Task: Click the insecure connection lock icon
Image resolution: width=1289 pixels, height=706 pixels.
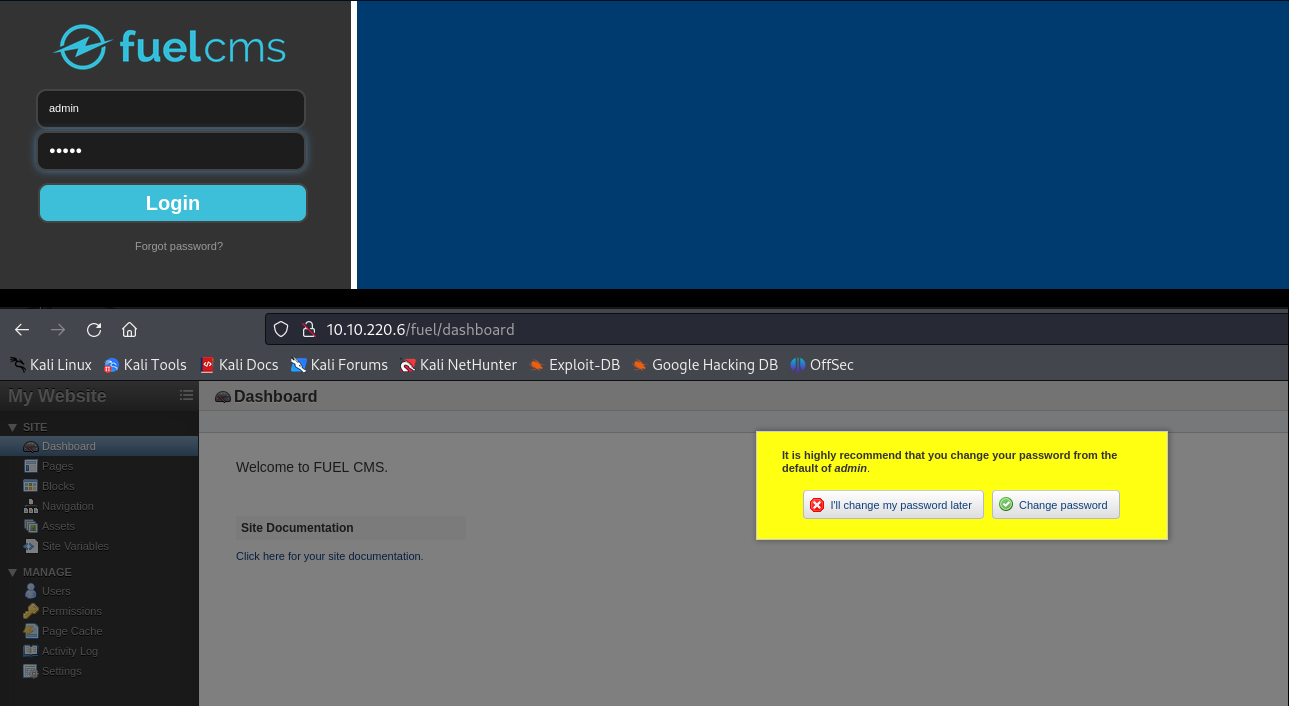Action: coord(309,330)
